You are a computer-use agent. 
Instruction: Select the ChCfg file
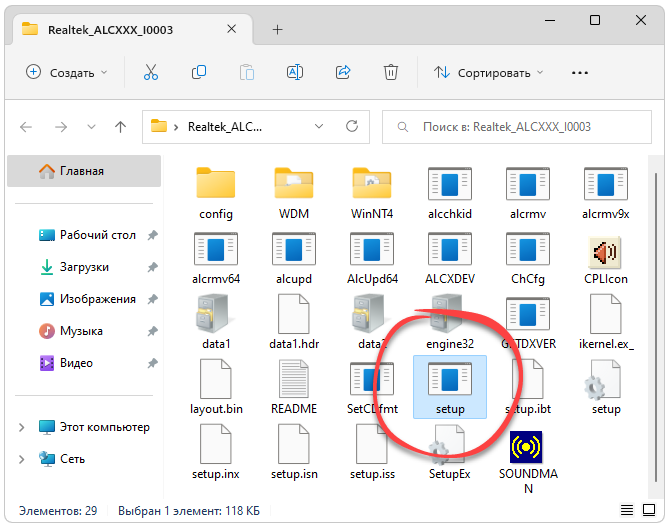528,258
